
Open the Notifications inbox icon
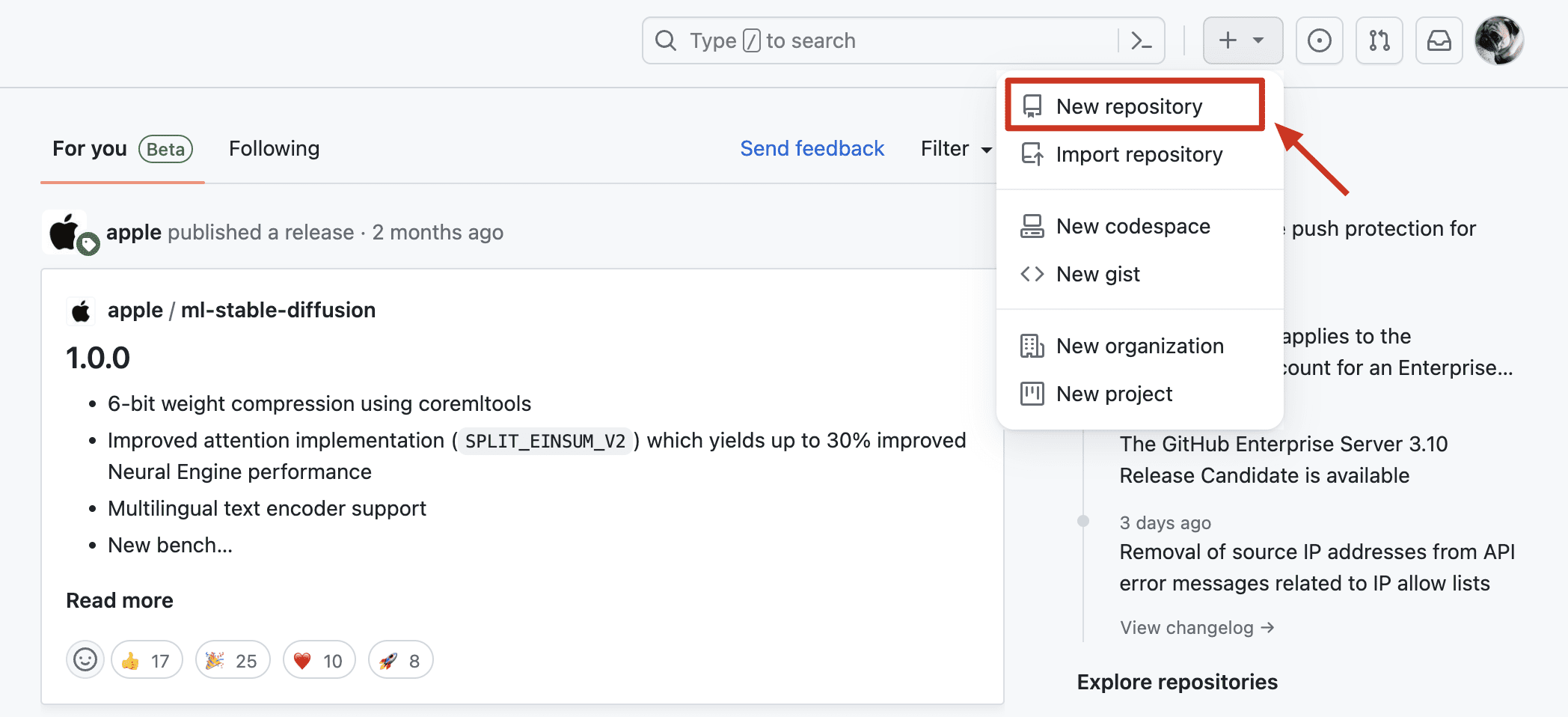tap(1439, 40)
